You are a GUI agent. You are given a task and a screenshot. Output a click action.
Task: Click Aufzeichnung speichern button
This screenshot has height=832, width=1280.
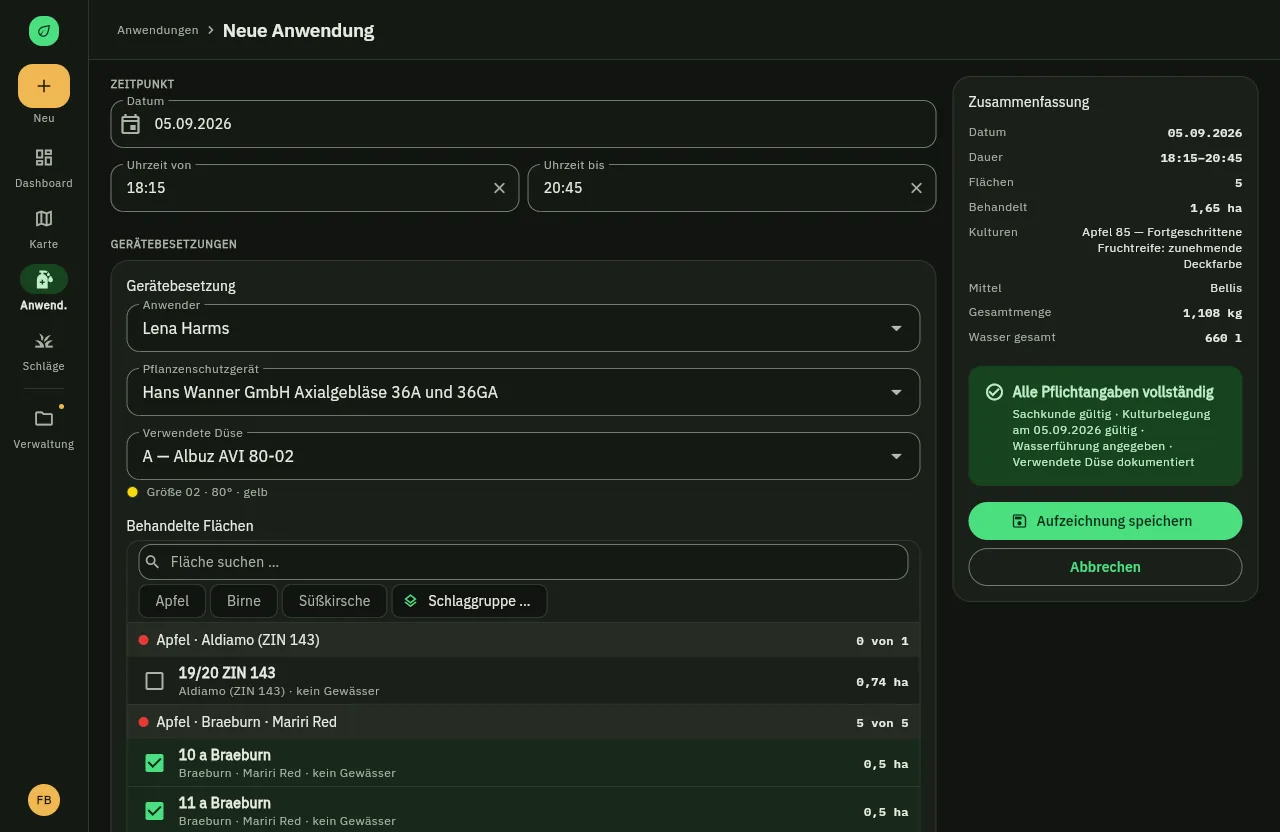(1105, 521)
